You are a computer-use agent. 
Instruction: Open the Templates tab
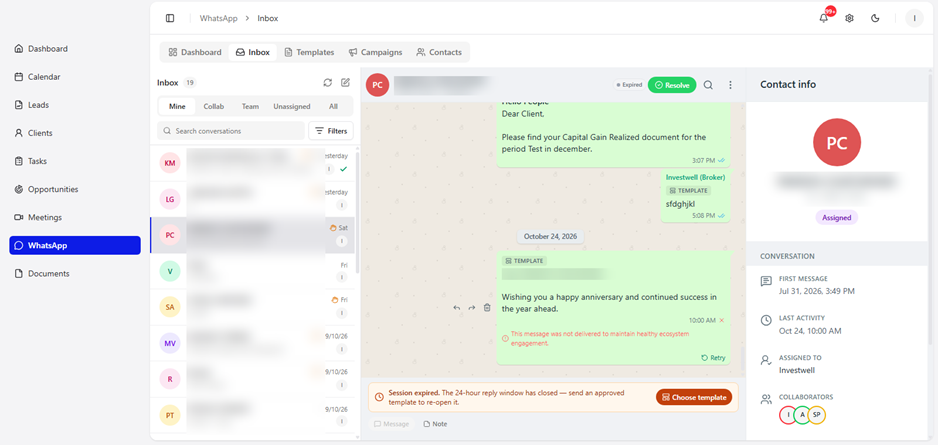coord(309,52)
